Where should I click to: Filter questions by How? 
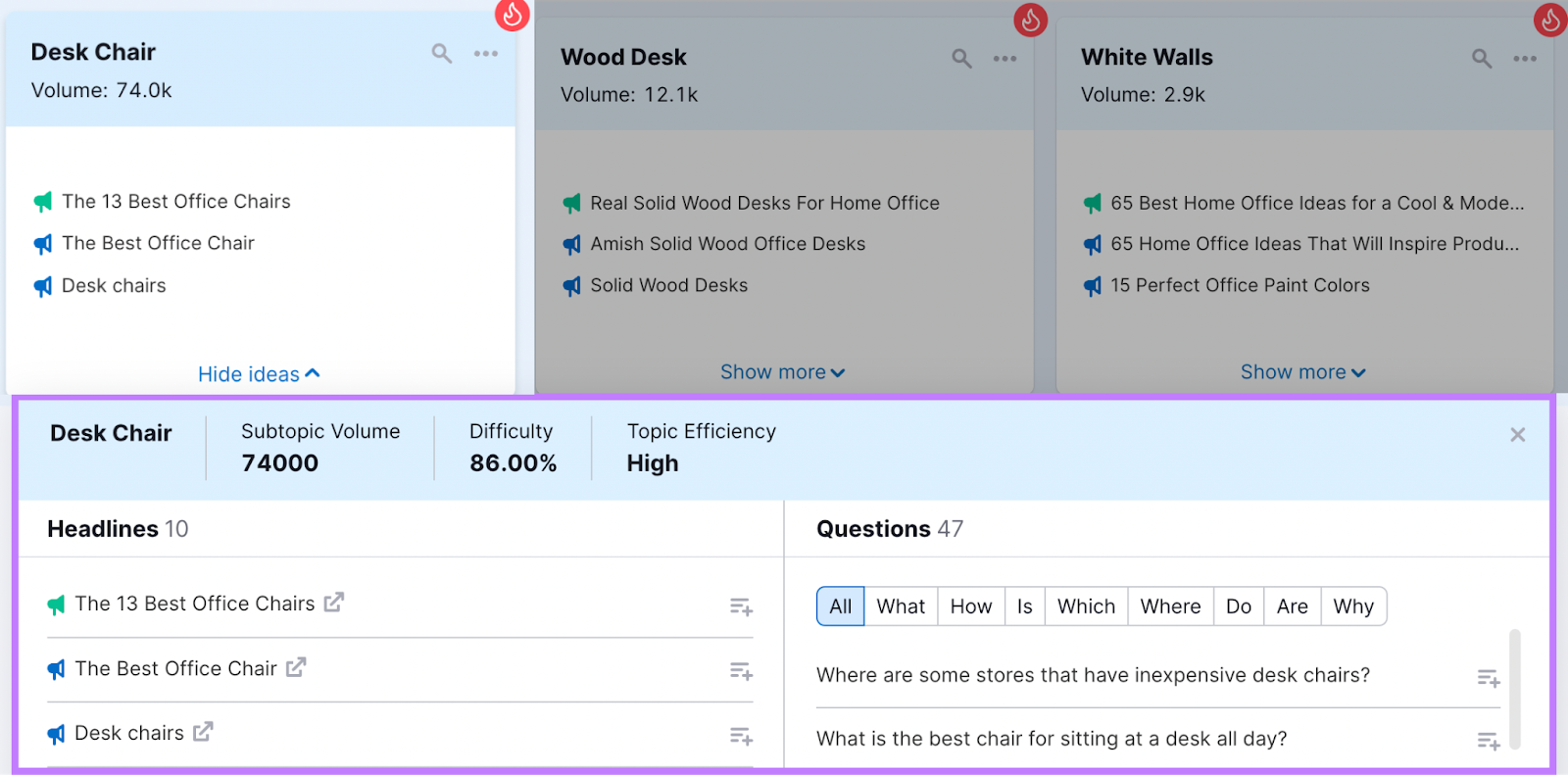pos(971,606)
